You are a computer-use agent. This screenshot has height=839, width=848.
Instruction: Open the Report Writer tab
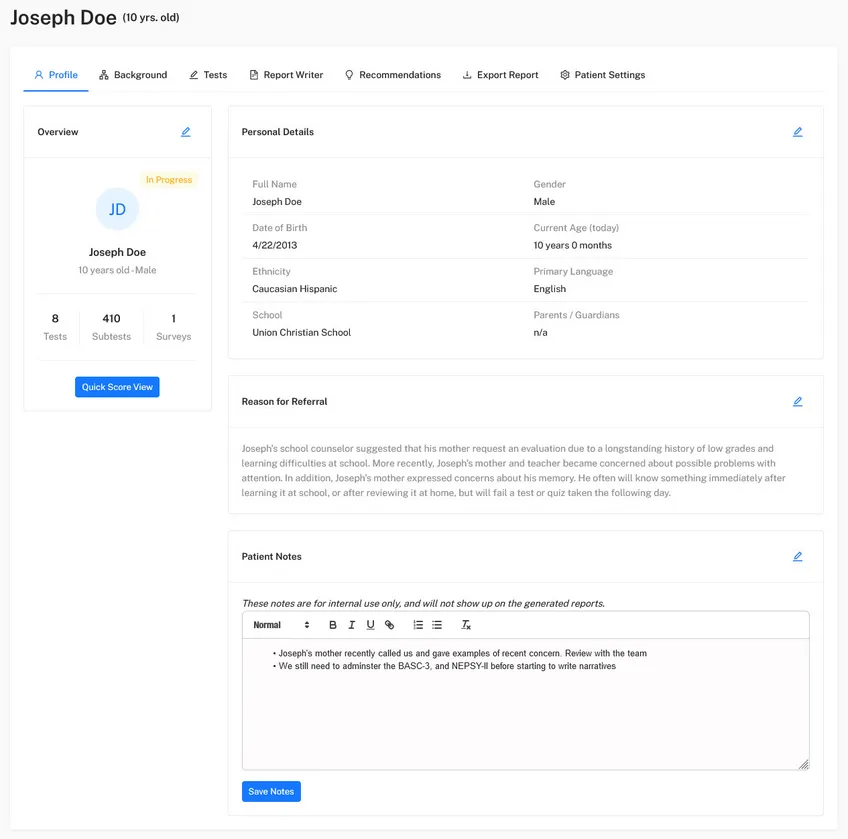[x=286, y=75]
